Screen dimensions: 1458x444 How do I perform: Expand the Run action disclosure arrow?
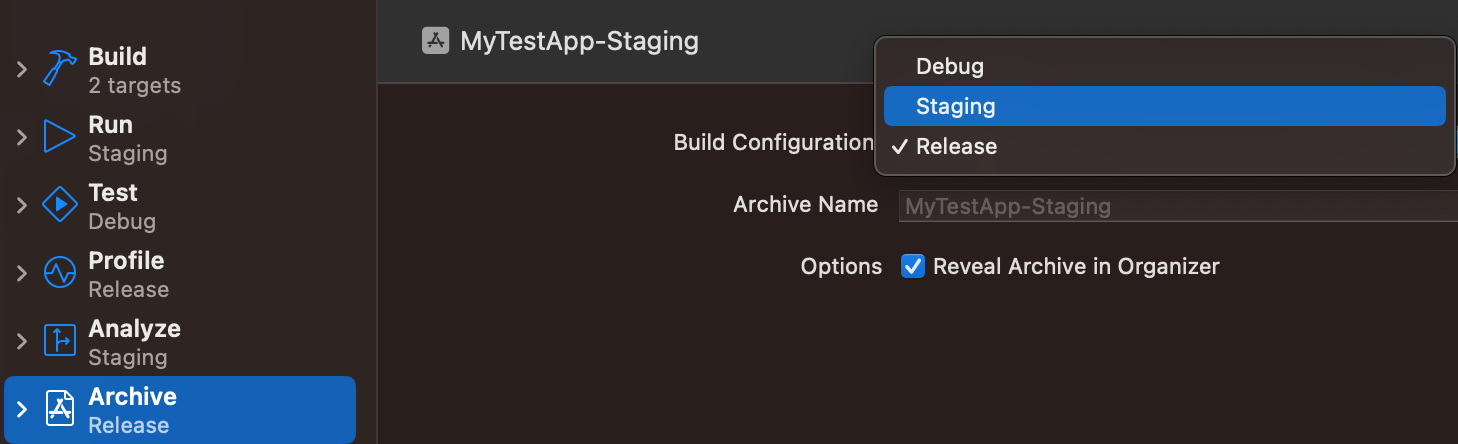tap(21, 137)
